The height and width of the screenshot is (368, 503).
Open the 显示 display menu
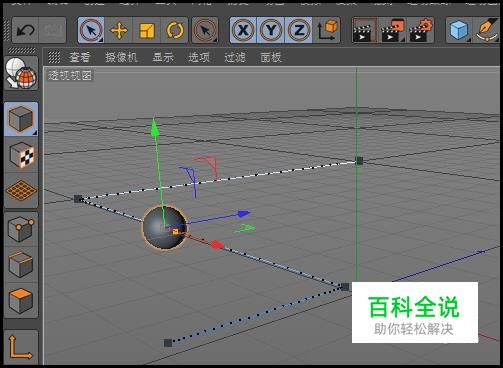163,57
